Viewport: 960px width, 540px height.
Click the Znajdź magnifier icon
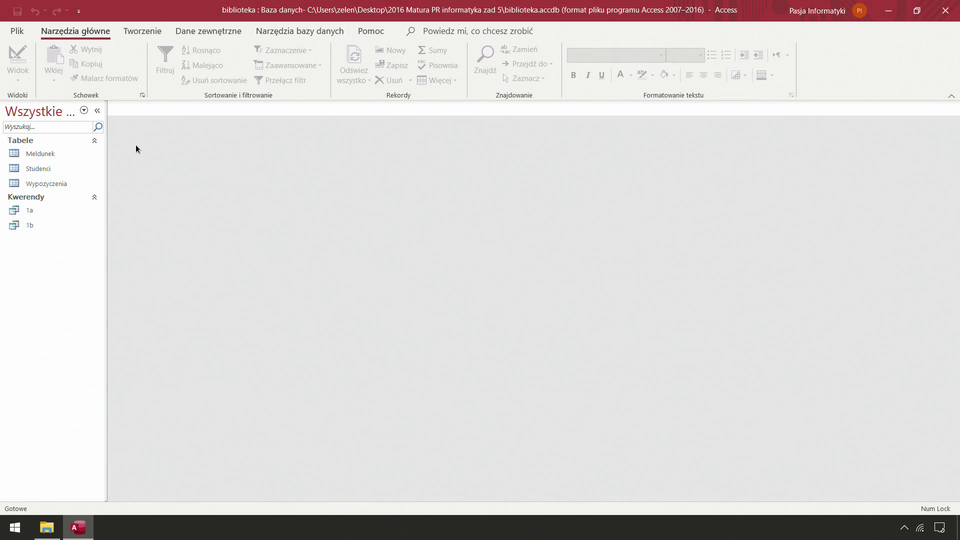485,55
